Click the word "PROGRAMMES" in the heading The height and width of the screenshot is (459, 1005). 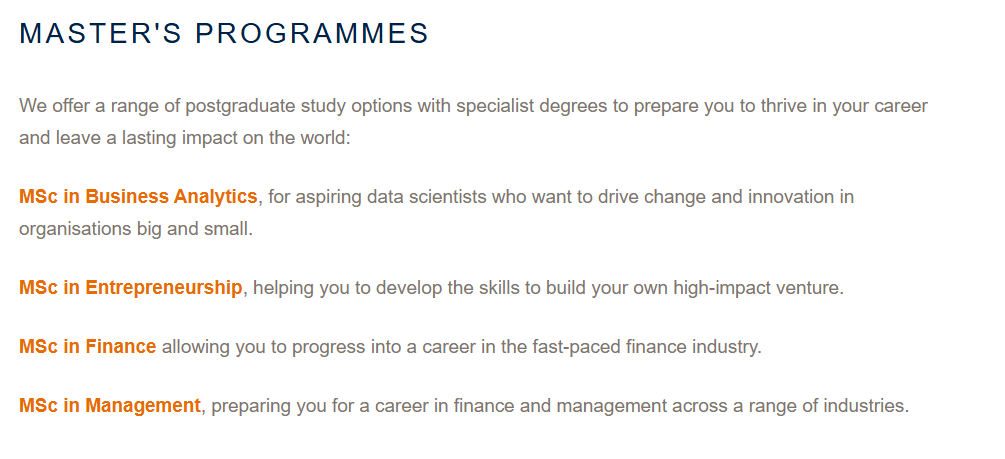[x=312, y=33]
